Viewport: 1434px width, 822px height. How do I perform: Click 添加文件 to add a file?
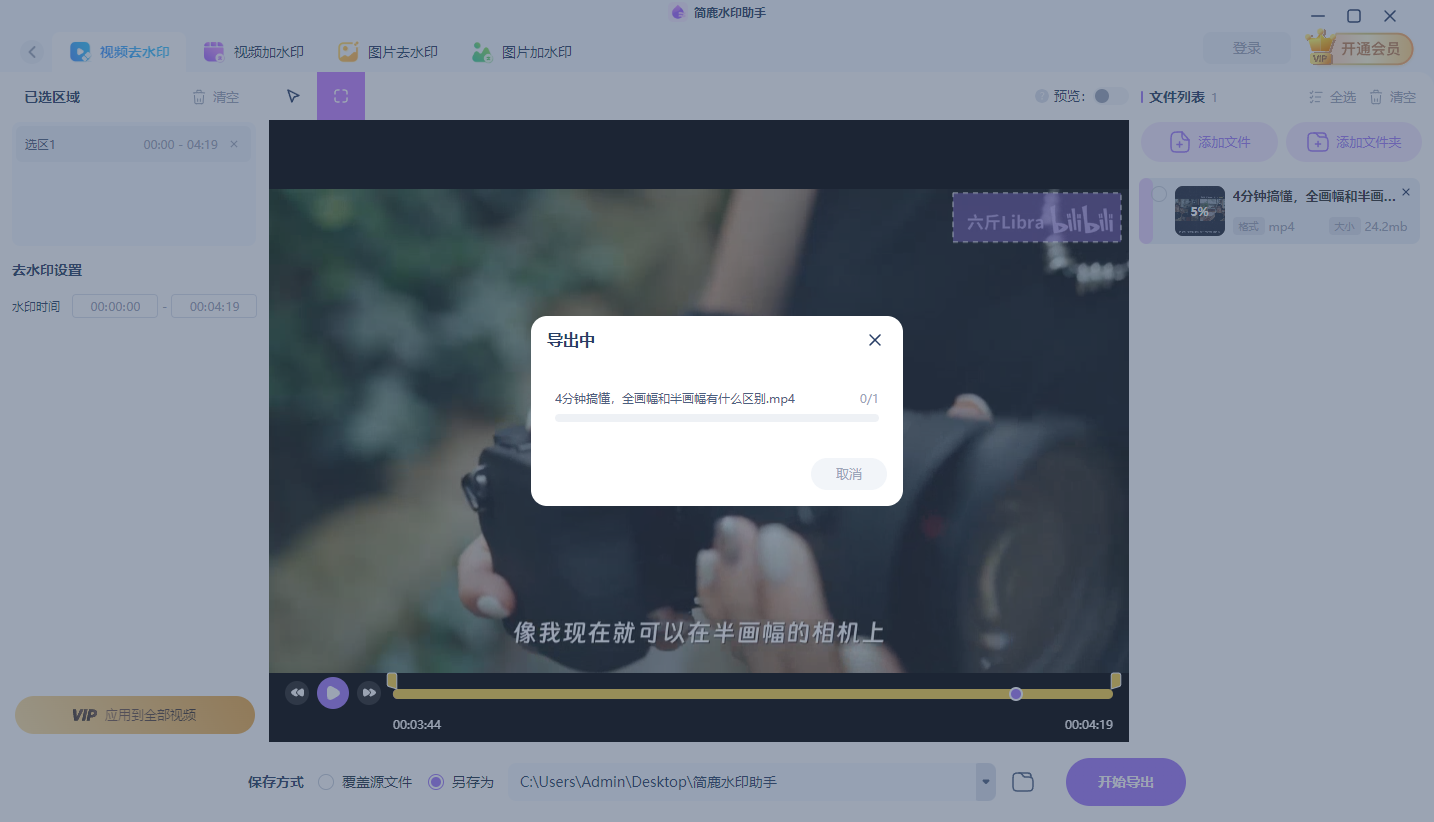pyautogui.click(x=1209, y=141)
